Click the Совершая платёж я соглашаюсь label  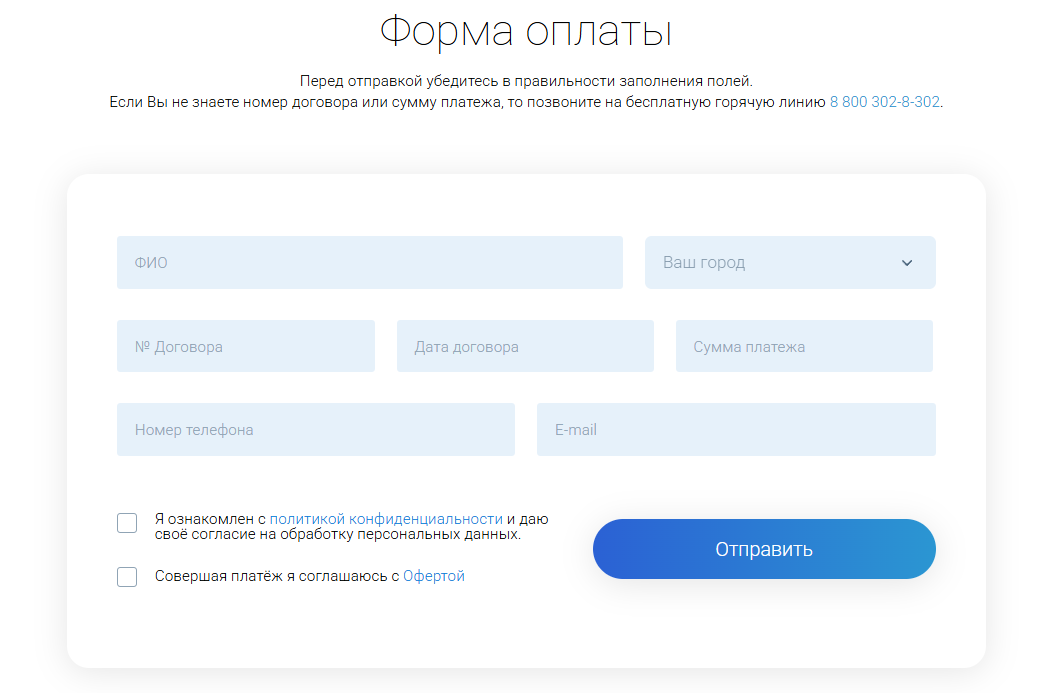click(277, 576)
